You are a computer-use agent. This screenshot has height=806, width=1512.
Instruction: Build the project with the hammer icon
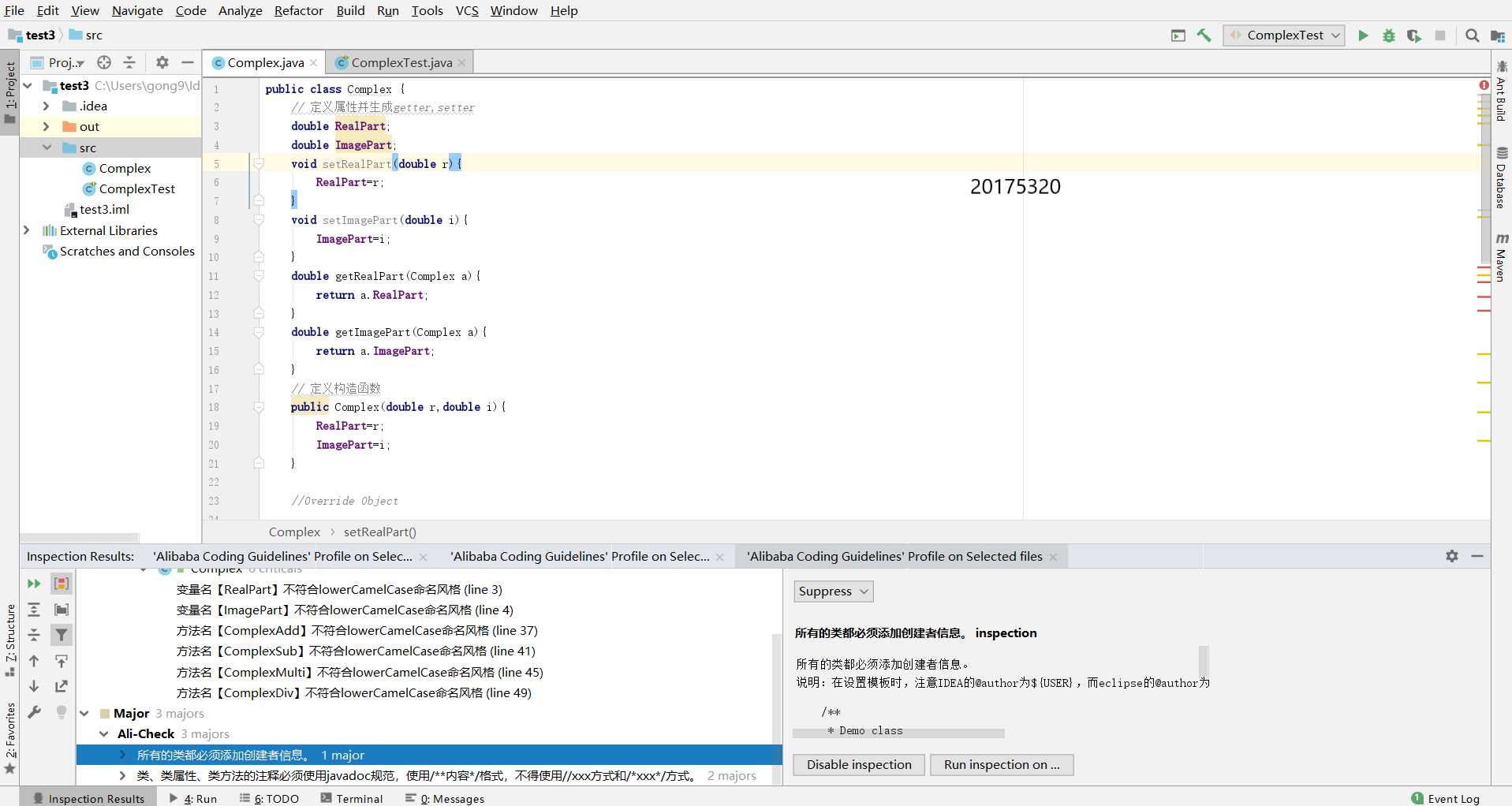point(1204,35)
